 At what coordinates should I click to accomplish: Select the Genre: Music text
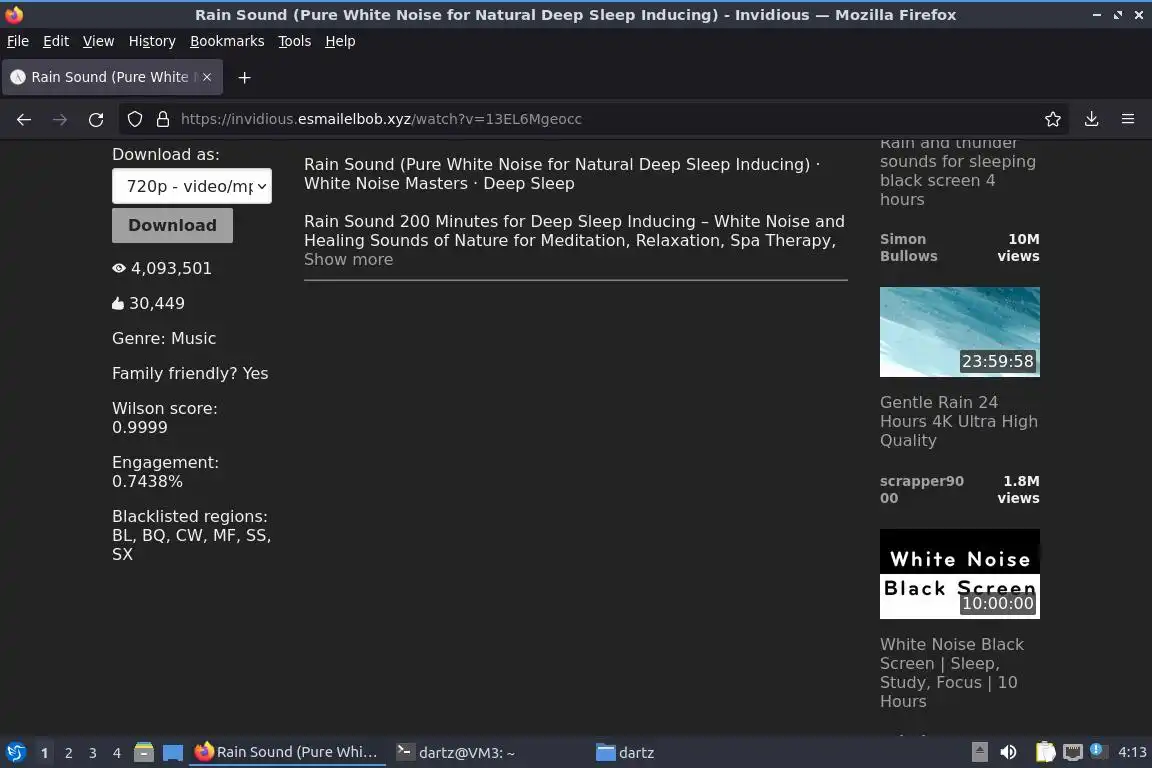pyautogui.click(x=164, y=338)
